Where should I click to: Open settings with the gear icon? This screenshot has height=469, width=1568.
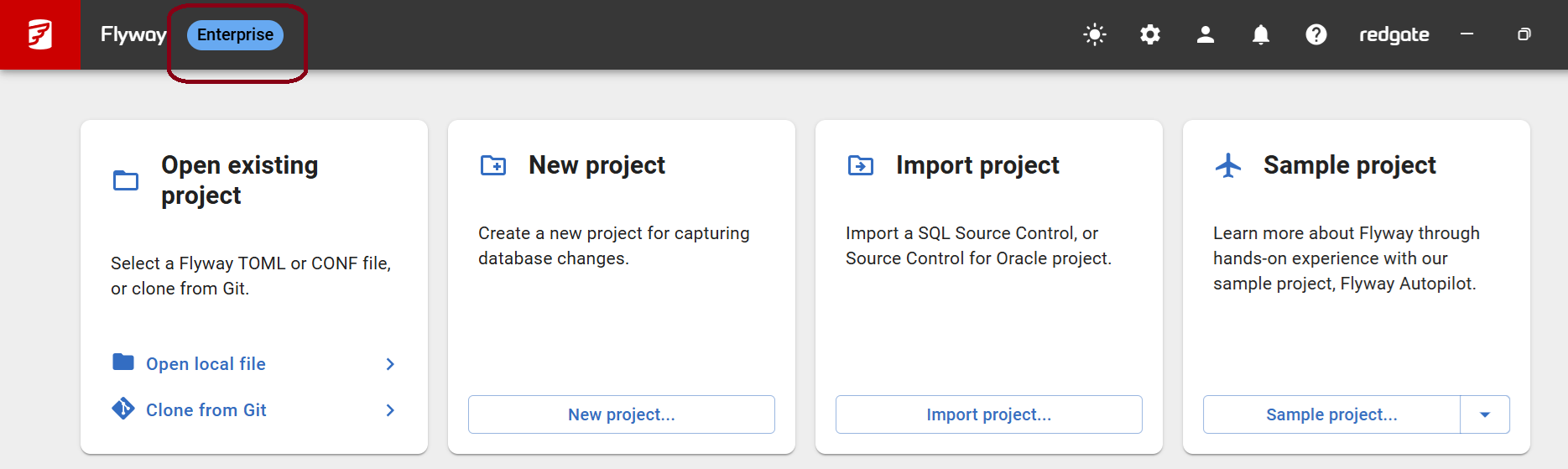[x=1150, y=34]
